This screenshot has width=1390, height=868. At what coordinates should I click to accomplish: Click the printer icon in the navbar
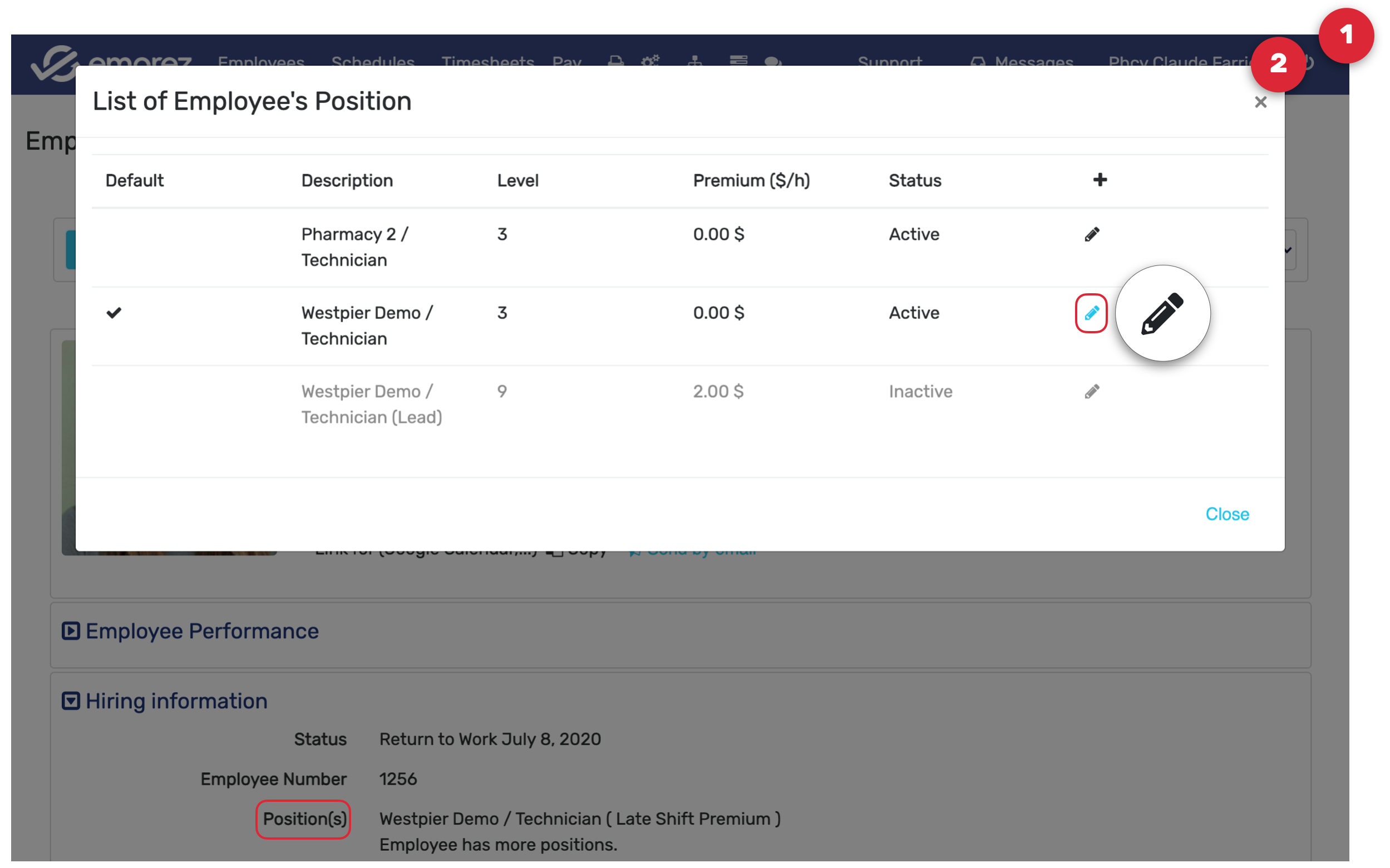(x=615, y=61)
